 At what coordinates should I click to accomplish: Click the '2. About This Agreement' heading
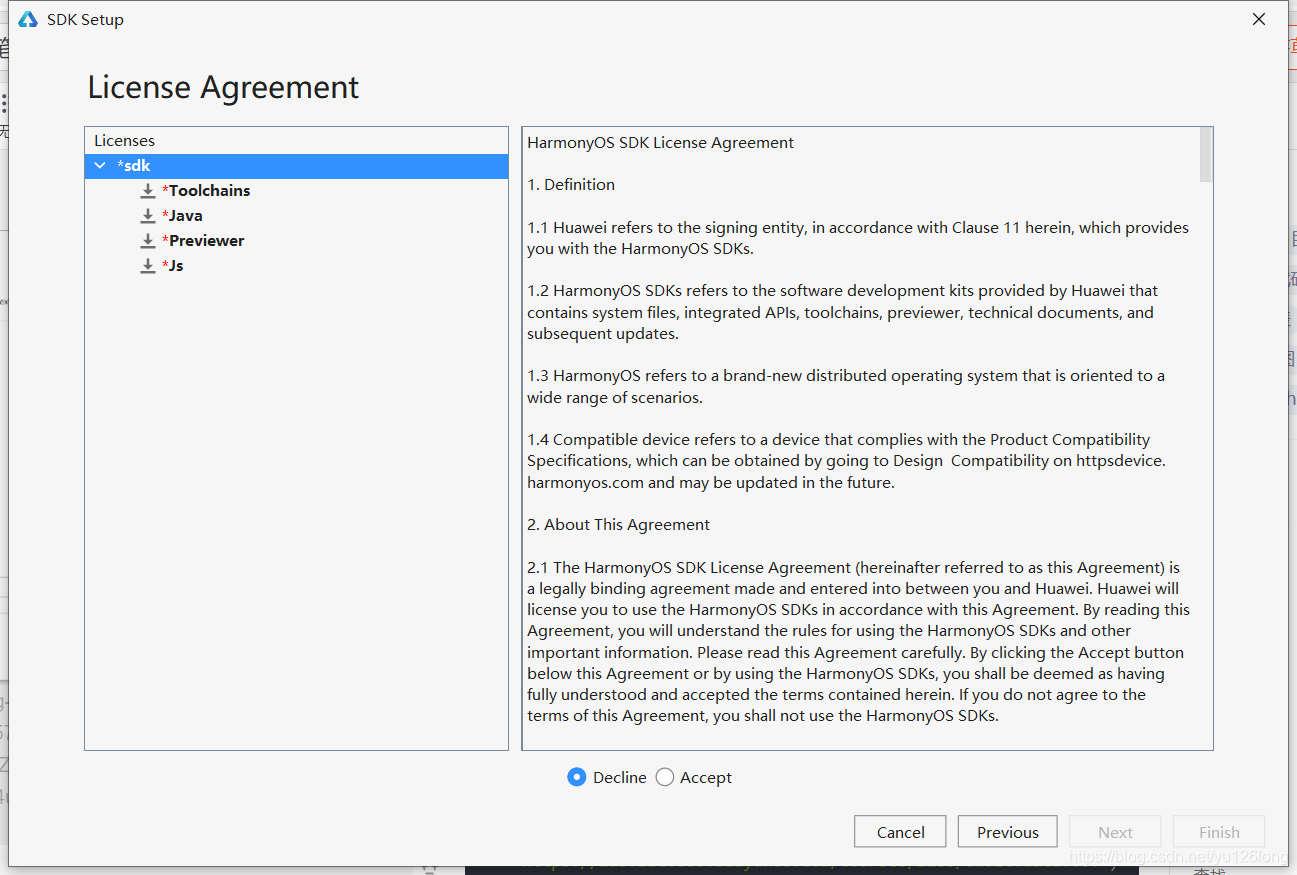coord(618,525)
